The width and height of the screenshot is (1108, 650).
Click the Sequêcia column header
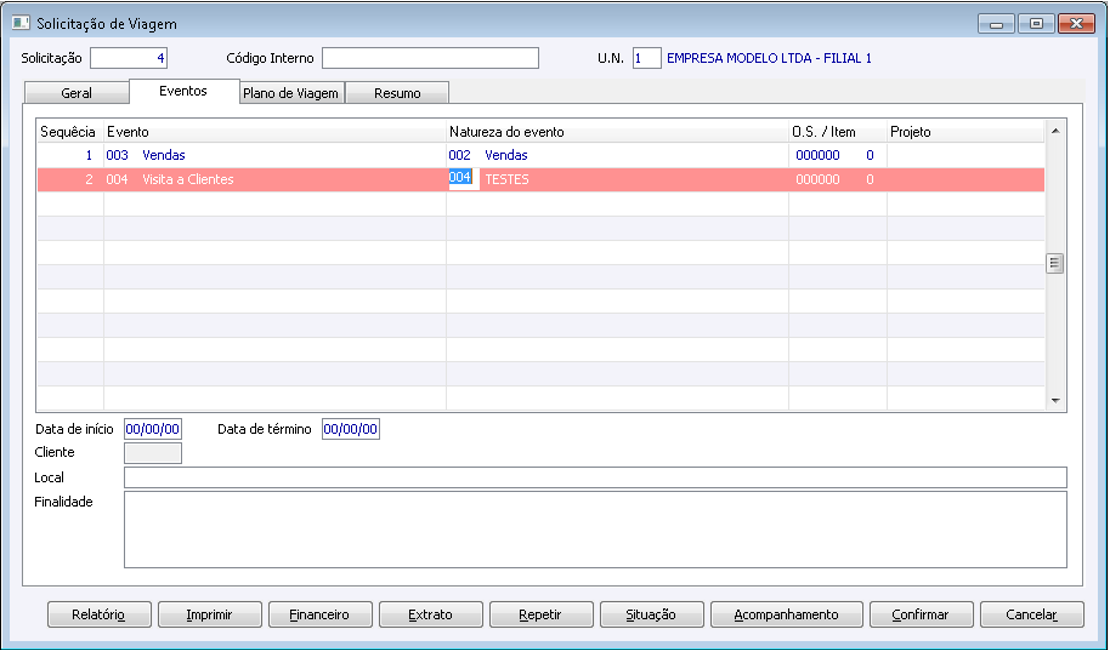point(68,132)
